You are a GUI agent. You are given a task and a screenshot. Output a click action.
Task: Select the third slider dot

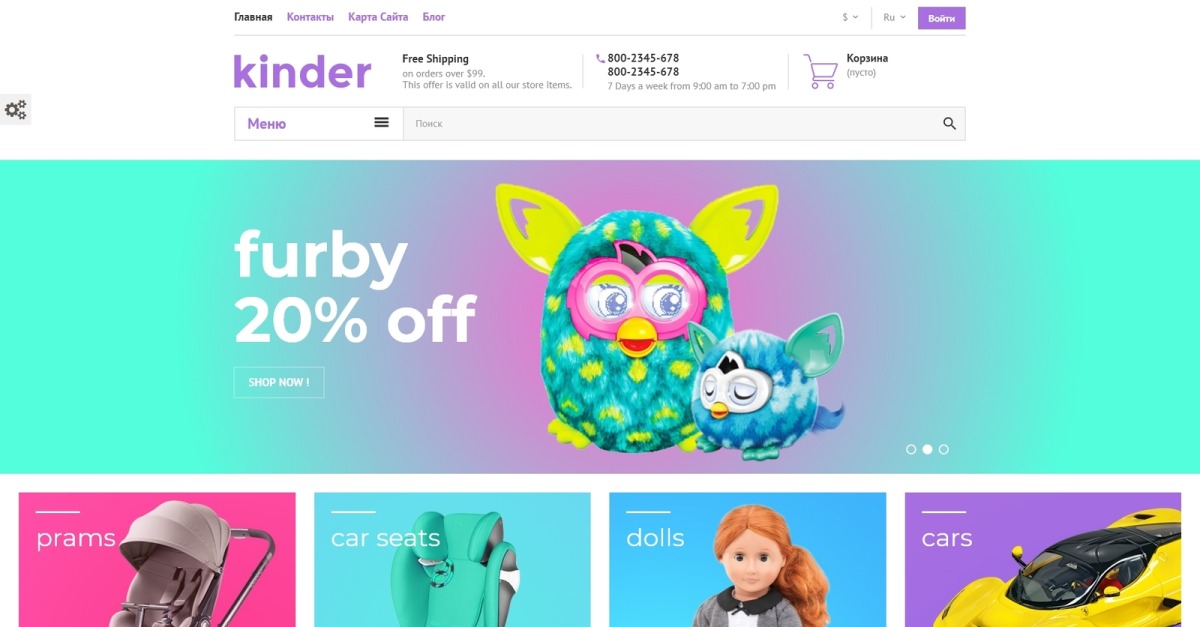[x=944, y=450]
